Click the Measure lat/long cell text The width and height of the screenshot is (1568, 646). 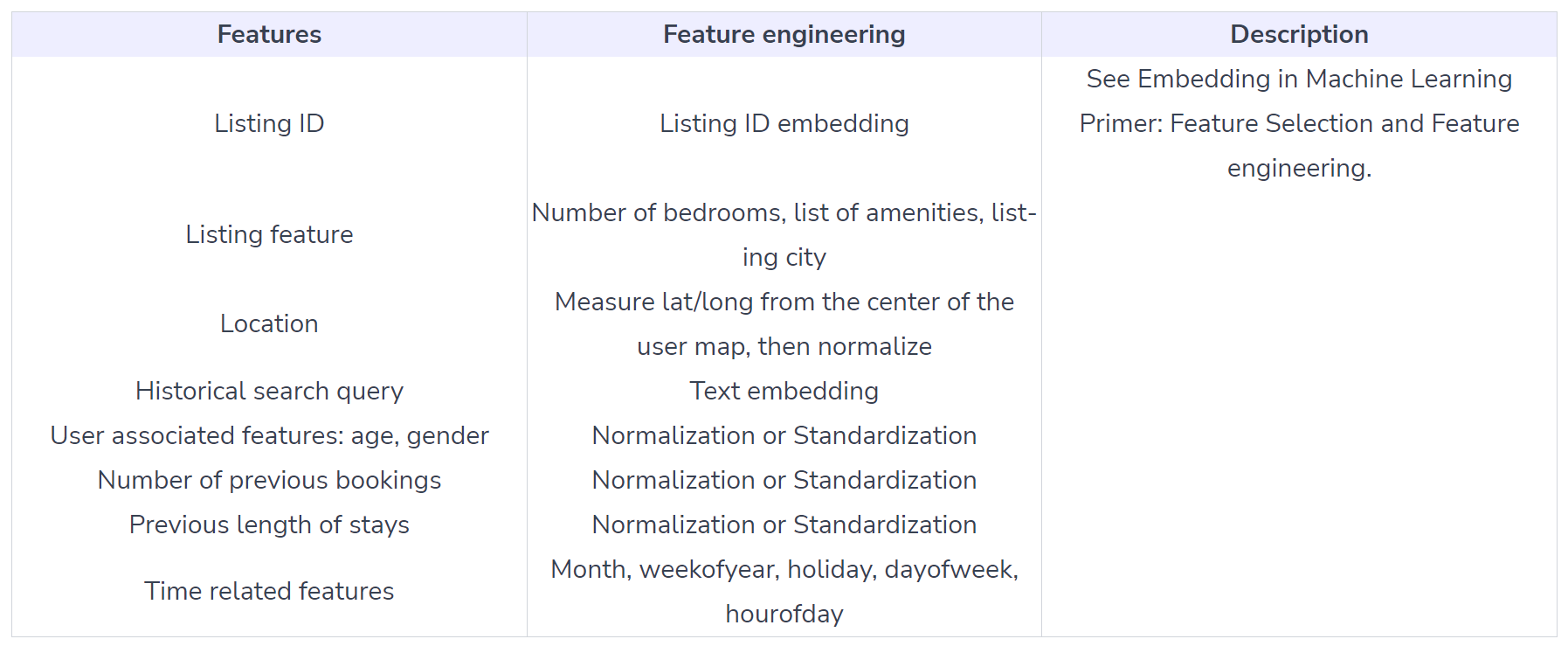tap(784, 323)
